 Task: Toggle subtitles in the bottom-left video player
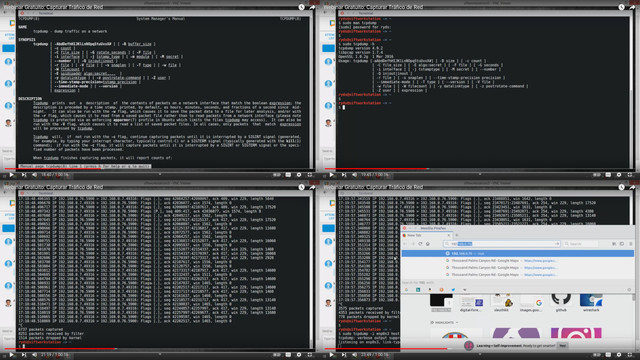[x=288, y=355]
